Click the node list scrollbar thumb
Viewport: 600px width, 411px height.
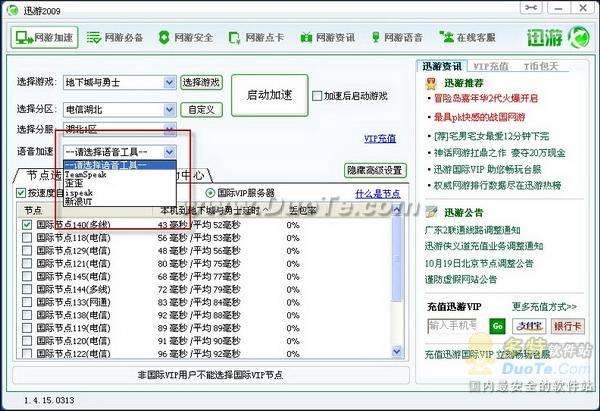point(397,258)
